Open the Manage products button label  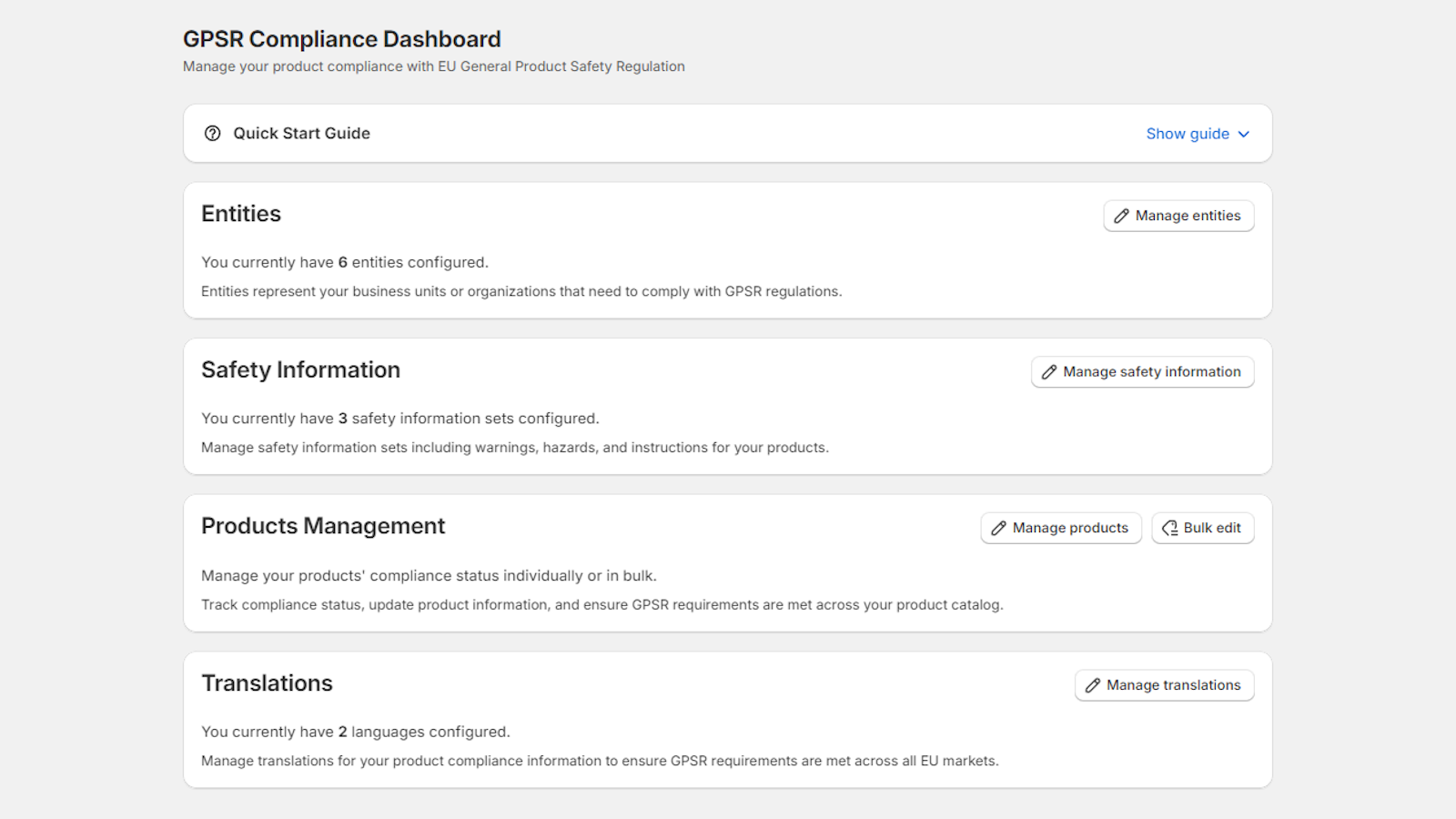[x=1070, y=528]
